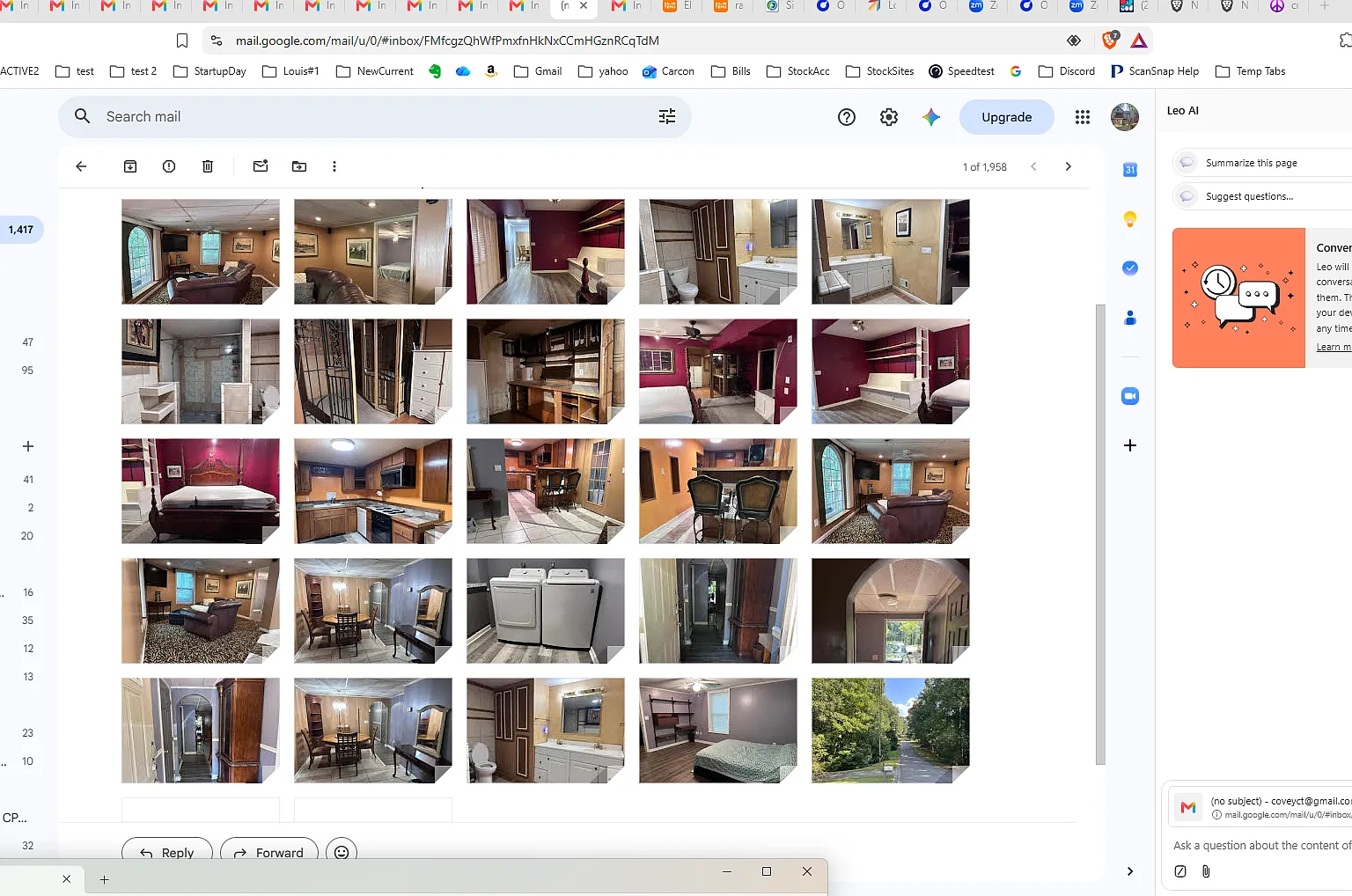Viewport: 1352px width, 896px height.
Task: Archive this email conversation
Action: (x=130, y=166)
